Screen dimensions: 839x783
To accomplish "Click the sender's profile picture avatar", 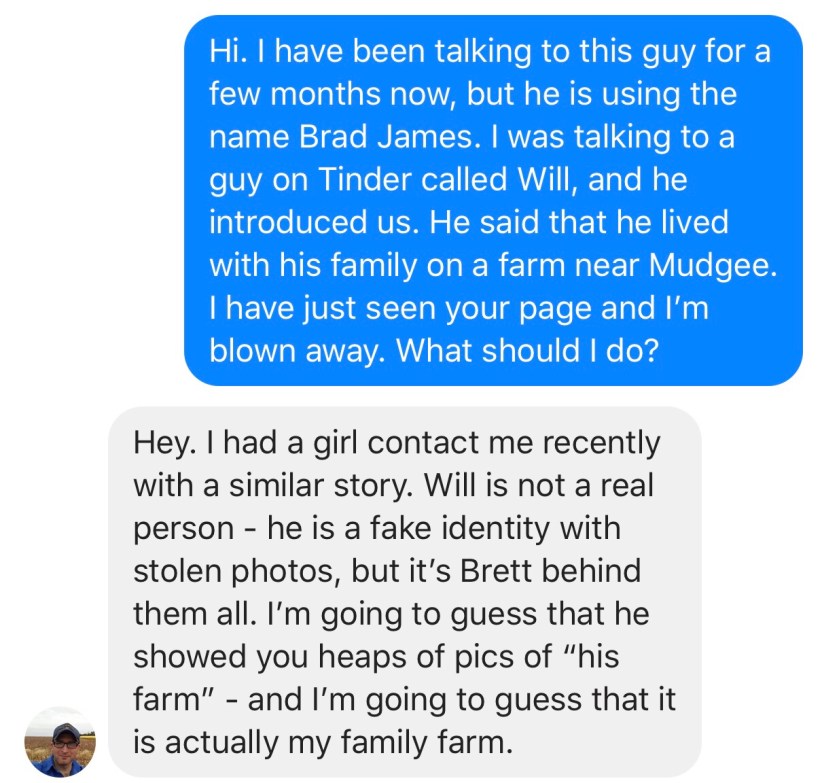I will (x=59, y=742).
